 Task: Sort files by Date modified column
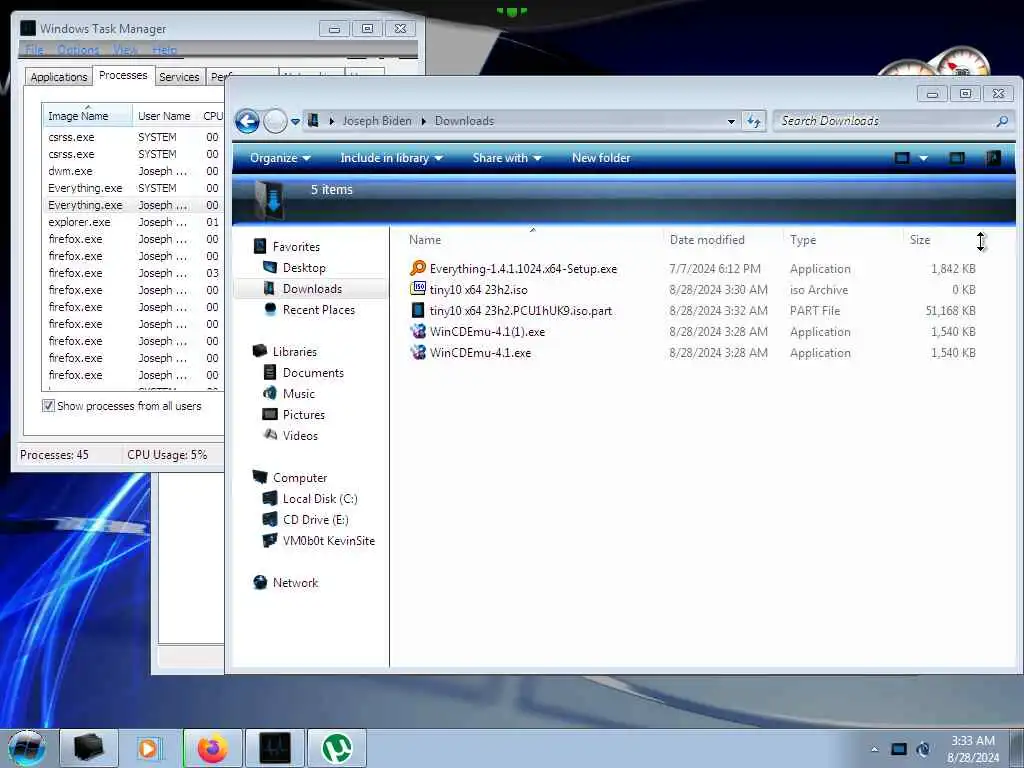[707, 240]
